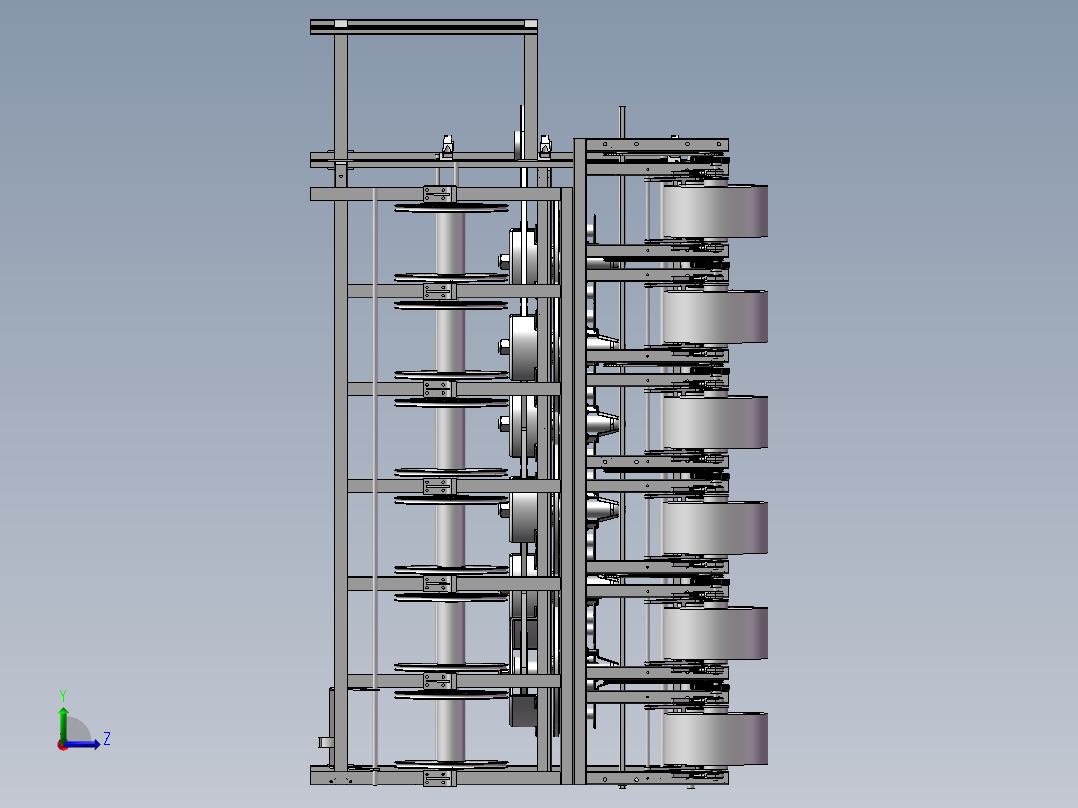This screenshot has width=1078, height=808.
Task: Click the red origin point of the axis triad
Action: [63, 745]
